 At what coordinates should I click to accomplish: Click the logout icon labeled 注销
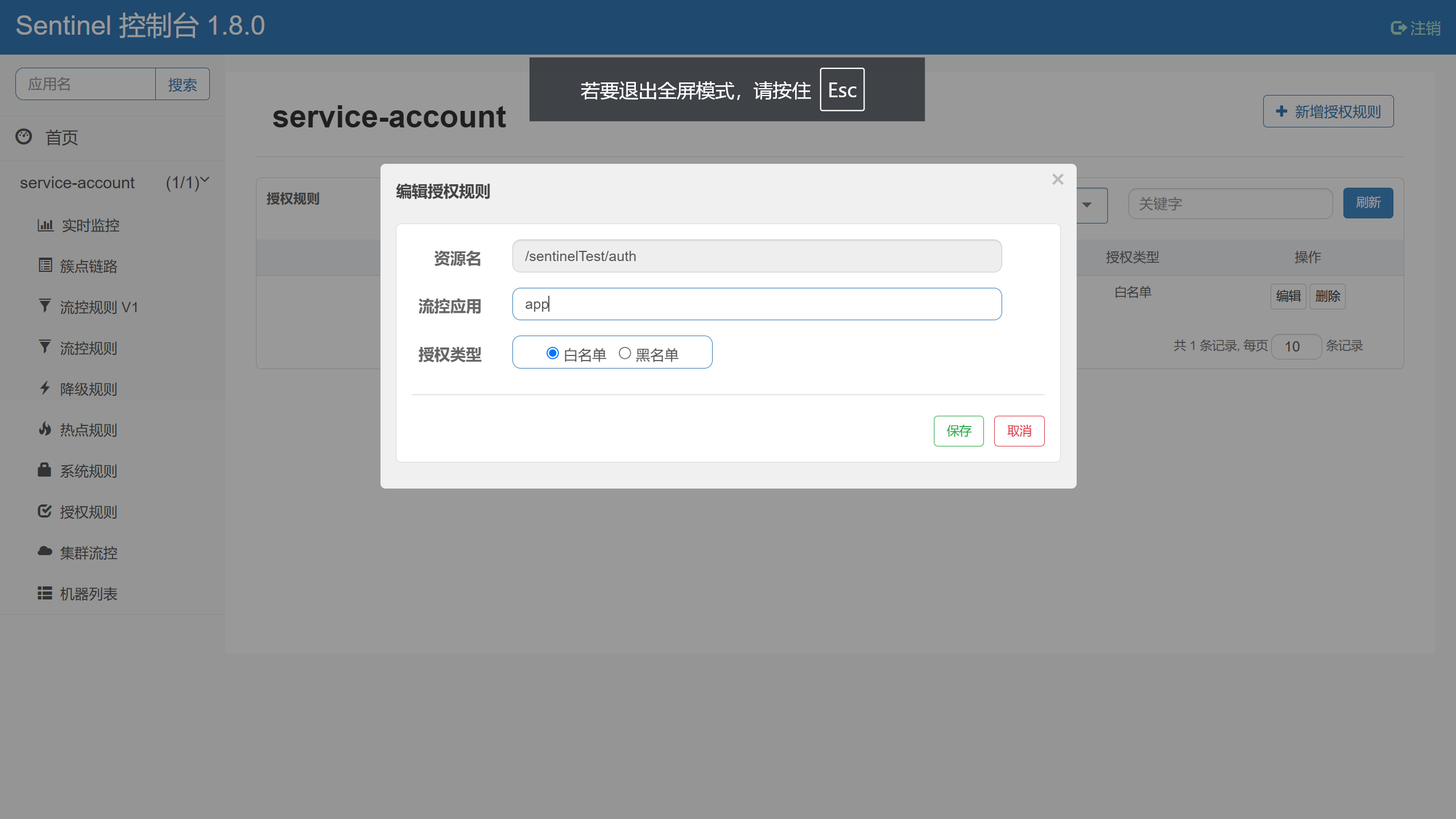click(1399, 28)
